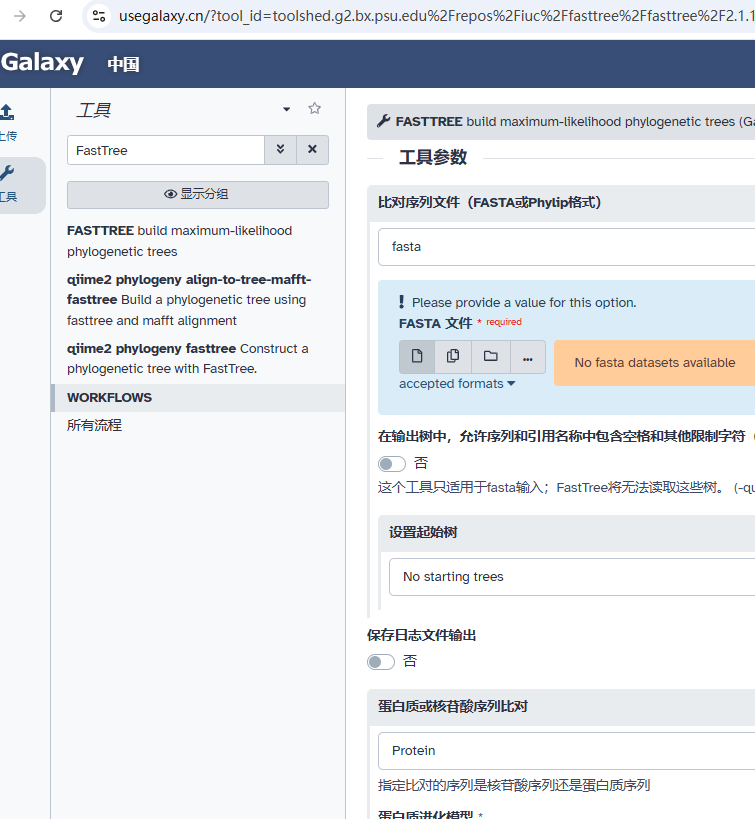Select dataset collection folder icon
Screen dimensions: 755x819
pyautogui.click(x=491, y=357)
